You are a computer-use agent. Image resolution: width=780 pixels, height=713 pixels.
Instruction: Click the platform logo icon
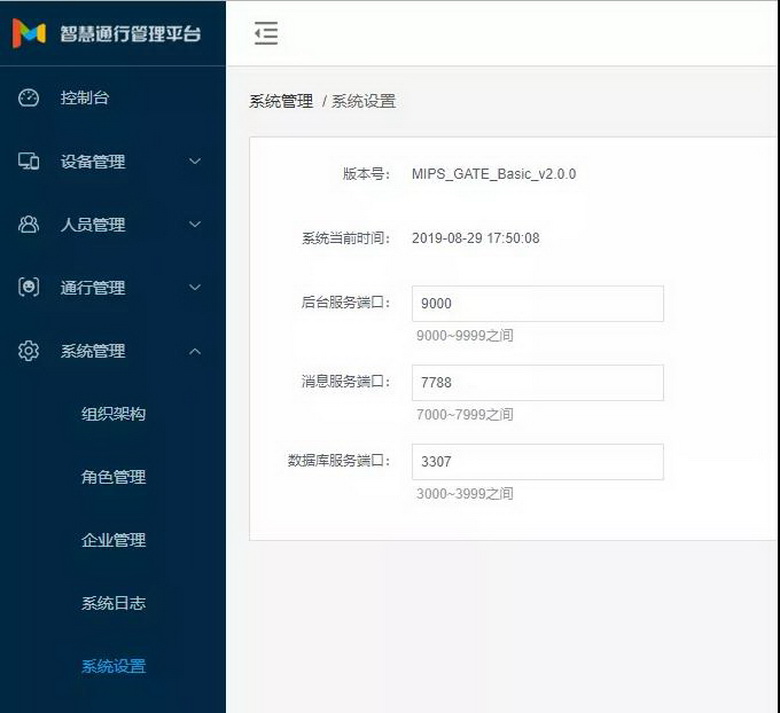[x=29, y=33]
